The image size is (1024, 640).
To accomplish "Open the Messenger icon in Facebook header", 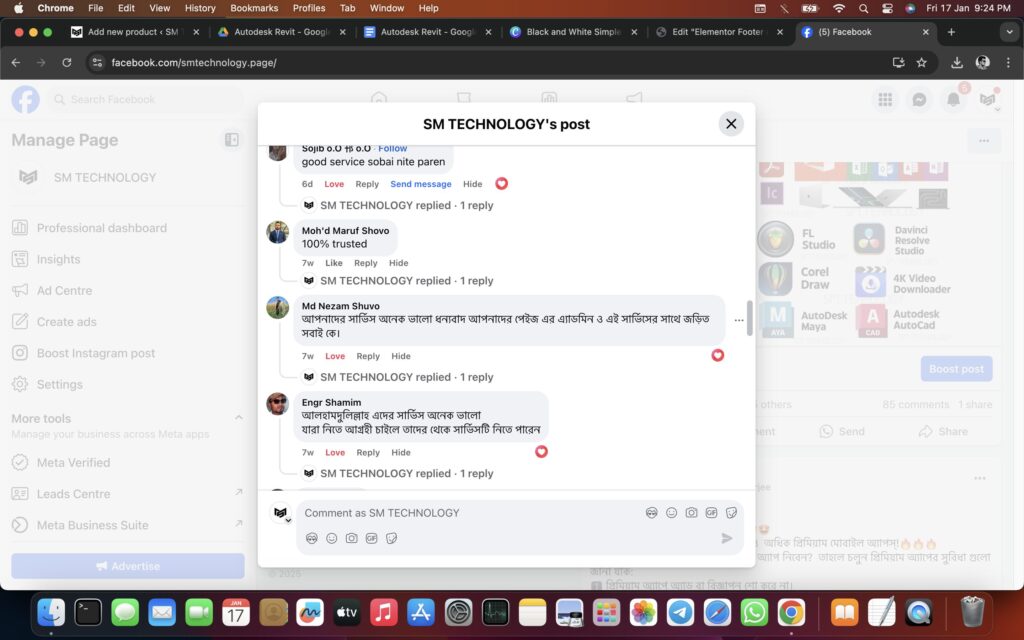I will (919, 99).
